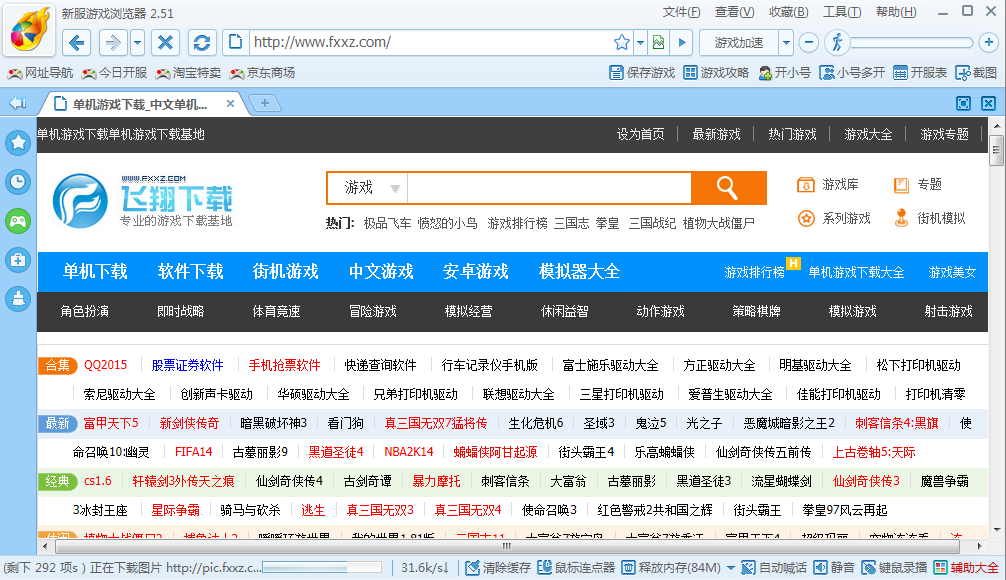Click the 游戏加速 button

click(x=738, y=42)
